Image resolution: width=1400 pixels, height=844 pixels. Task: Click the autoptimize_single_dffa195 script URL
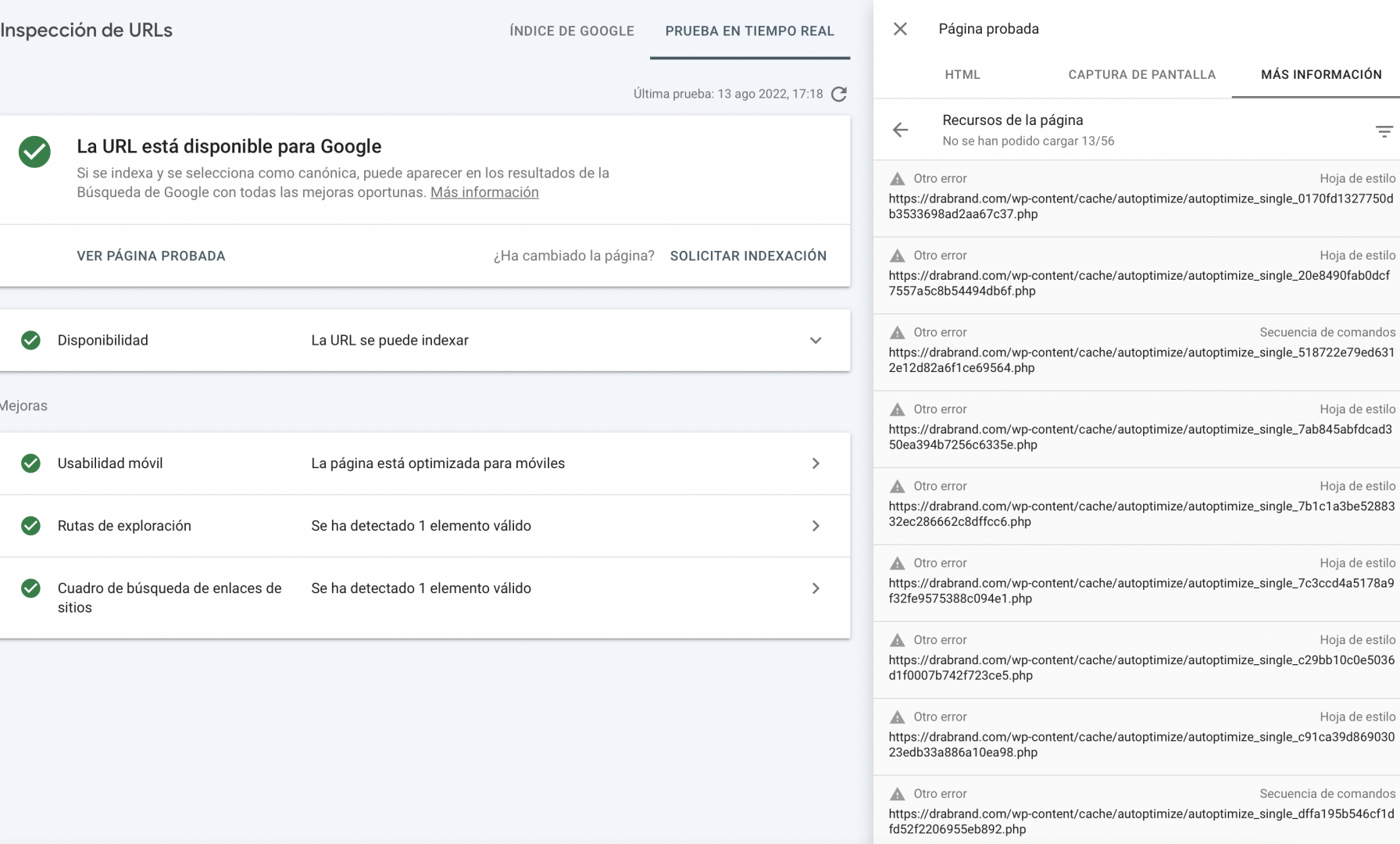(1141, 821)
